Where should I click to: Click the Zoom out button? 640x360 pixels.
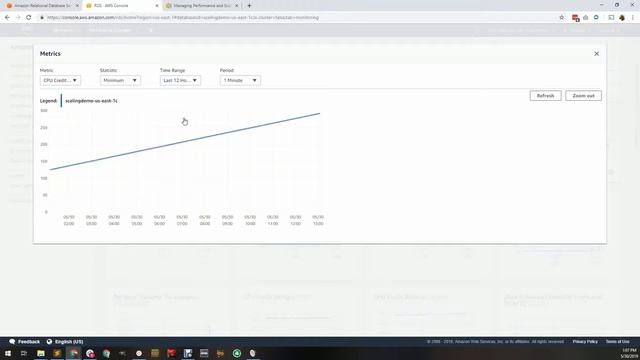[583, 96]
